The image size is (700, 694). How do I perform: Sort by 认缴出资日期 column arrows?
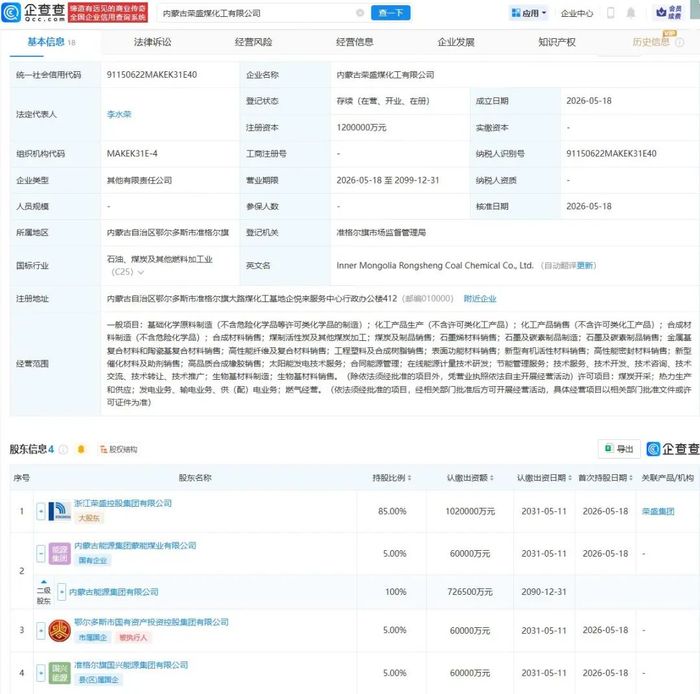(570, 478)
